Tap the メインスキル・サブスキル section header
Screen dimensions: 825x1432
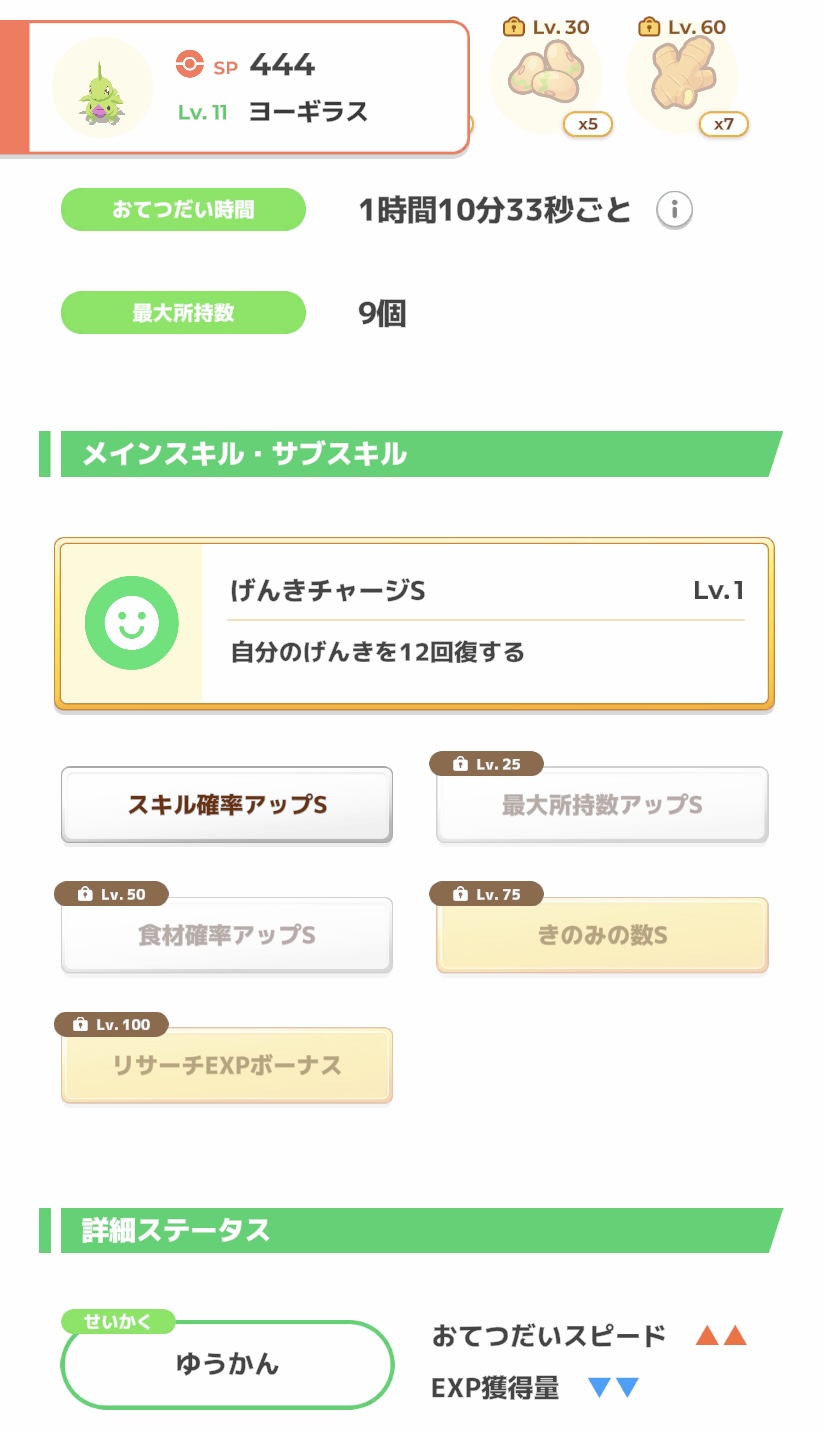click(x=412, y=454)
